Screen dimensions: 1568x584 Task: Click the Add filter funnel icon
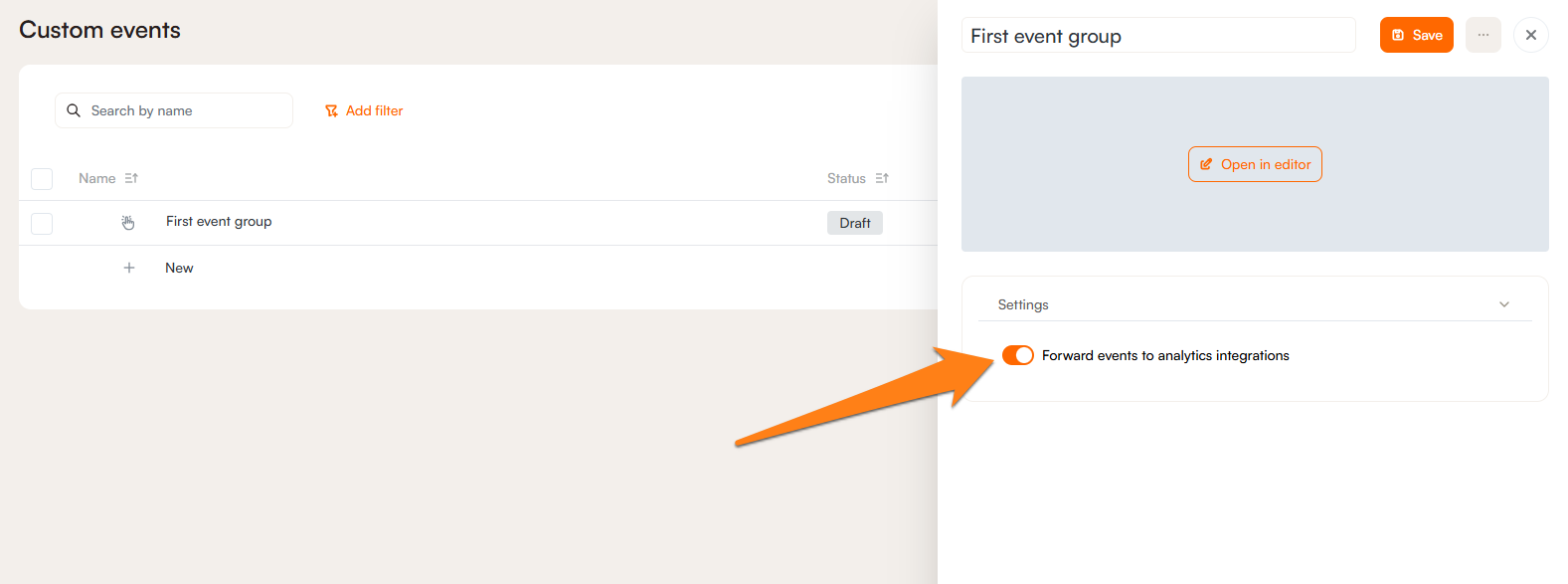click(x=331, y=111)
